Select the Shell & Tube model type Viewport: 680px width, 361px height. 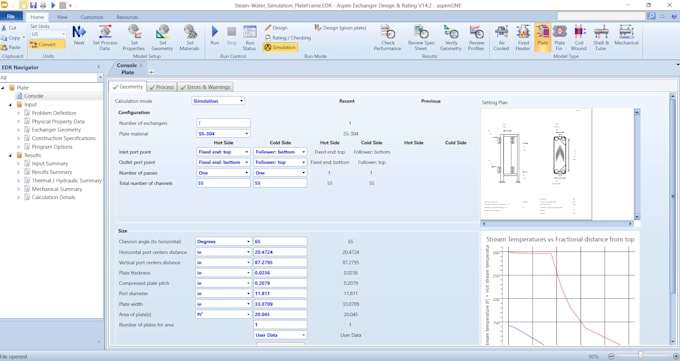(x=601, y=37)
